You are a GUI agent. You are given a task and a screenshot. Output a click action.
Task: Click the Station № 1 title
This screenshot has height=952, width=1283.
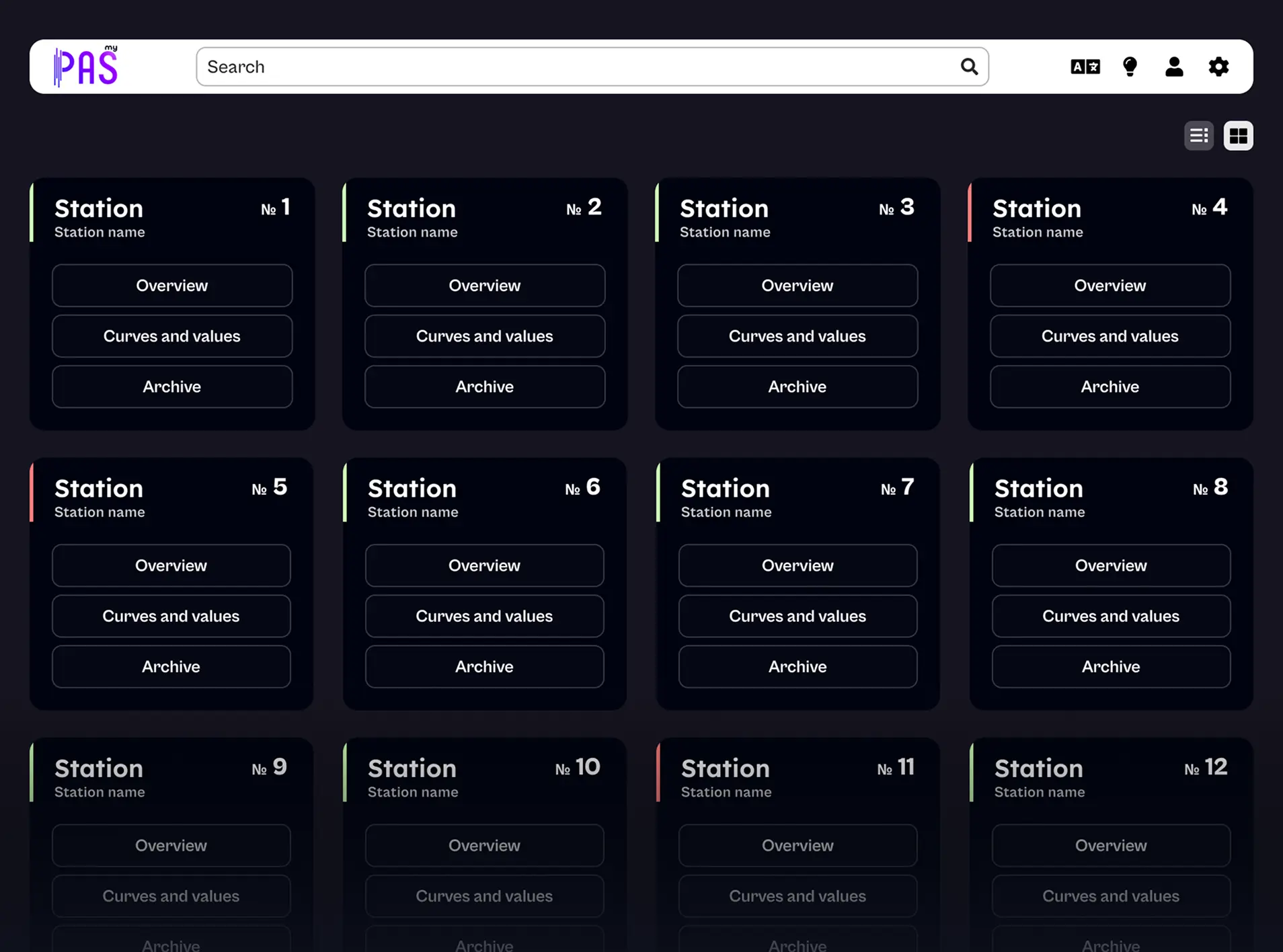[99, 208]
